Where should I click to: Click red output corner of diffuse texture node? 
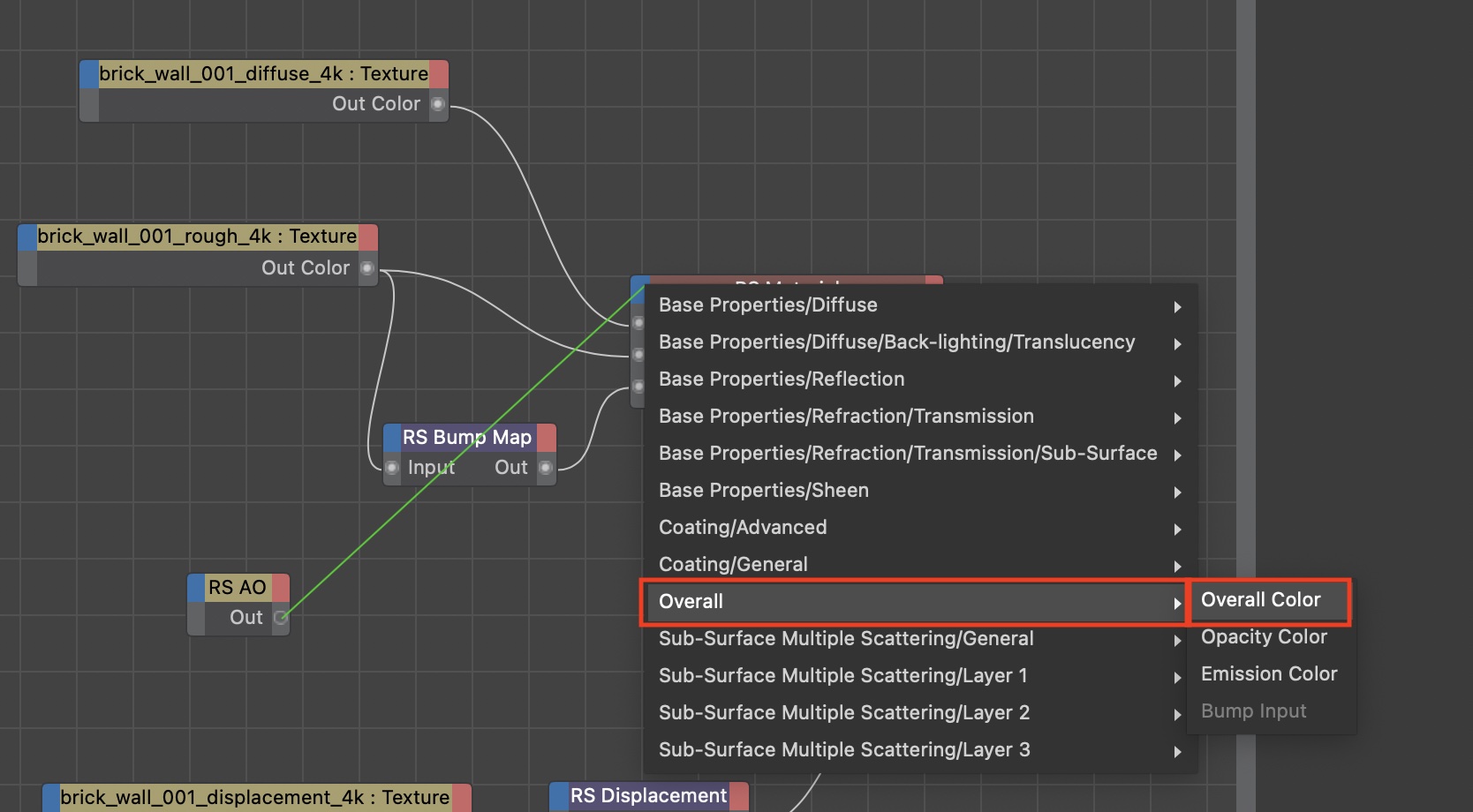(439, 74)
